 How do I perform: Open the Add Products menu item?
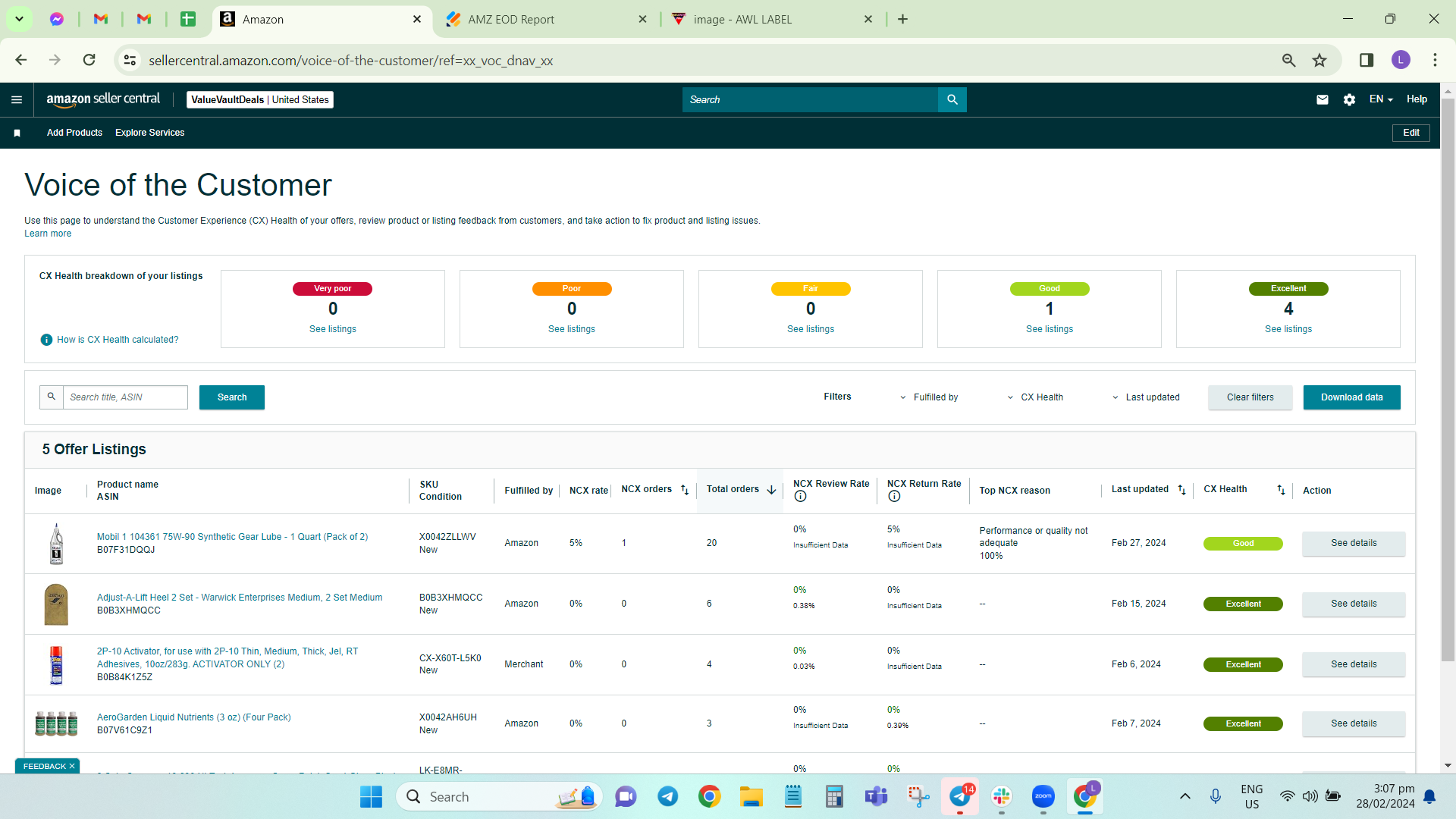click(x=74, y=133)
